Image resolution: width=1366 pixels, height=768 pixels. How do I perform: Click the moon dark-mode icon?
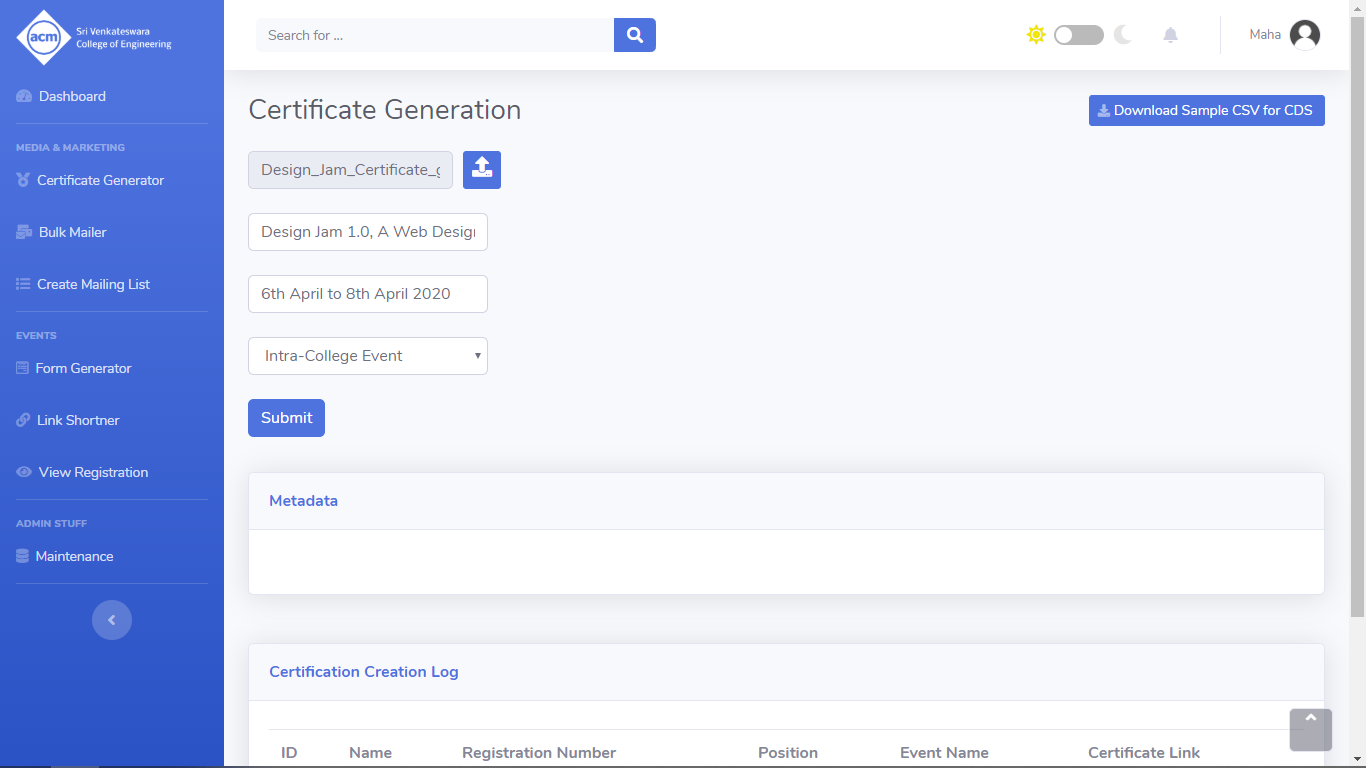click(x=1123, y=35)
